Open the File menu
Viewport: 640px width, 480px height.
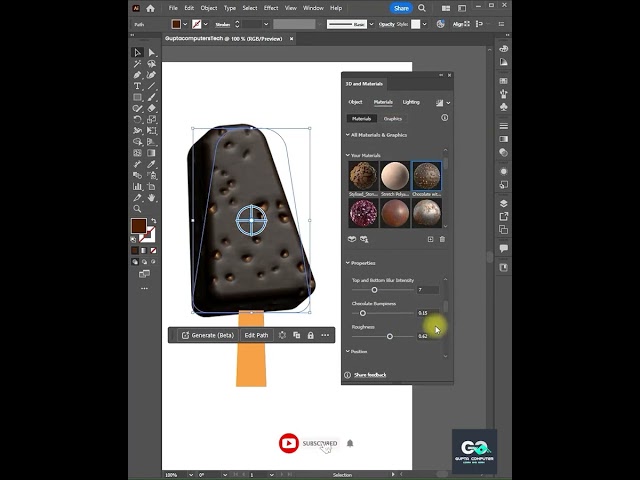click(x=173, y=8)
